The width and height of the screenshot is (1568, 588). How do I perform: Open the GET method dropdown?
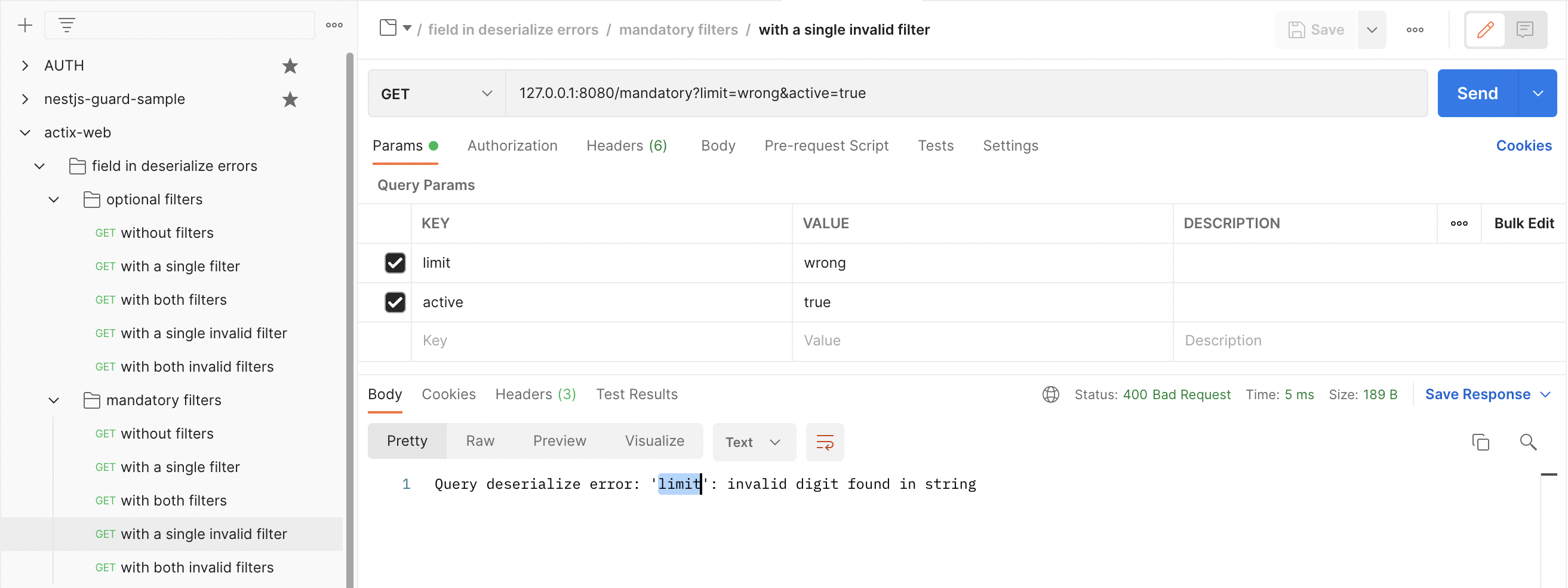pos(436,93)
